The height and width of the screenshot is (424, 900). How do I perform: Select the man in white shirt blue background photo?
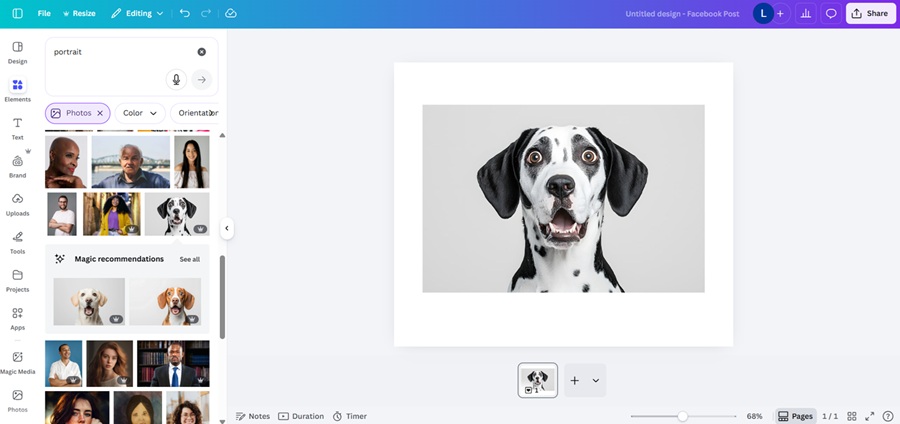coord(64,363)
